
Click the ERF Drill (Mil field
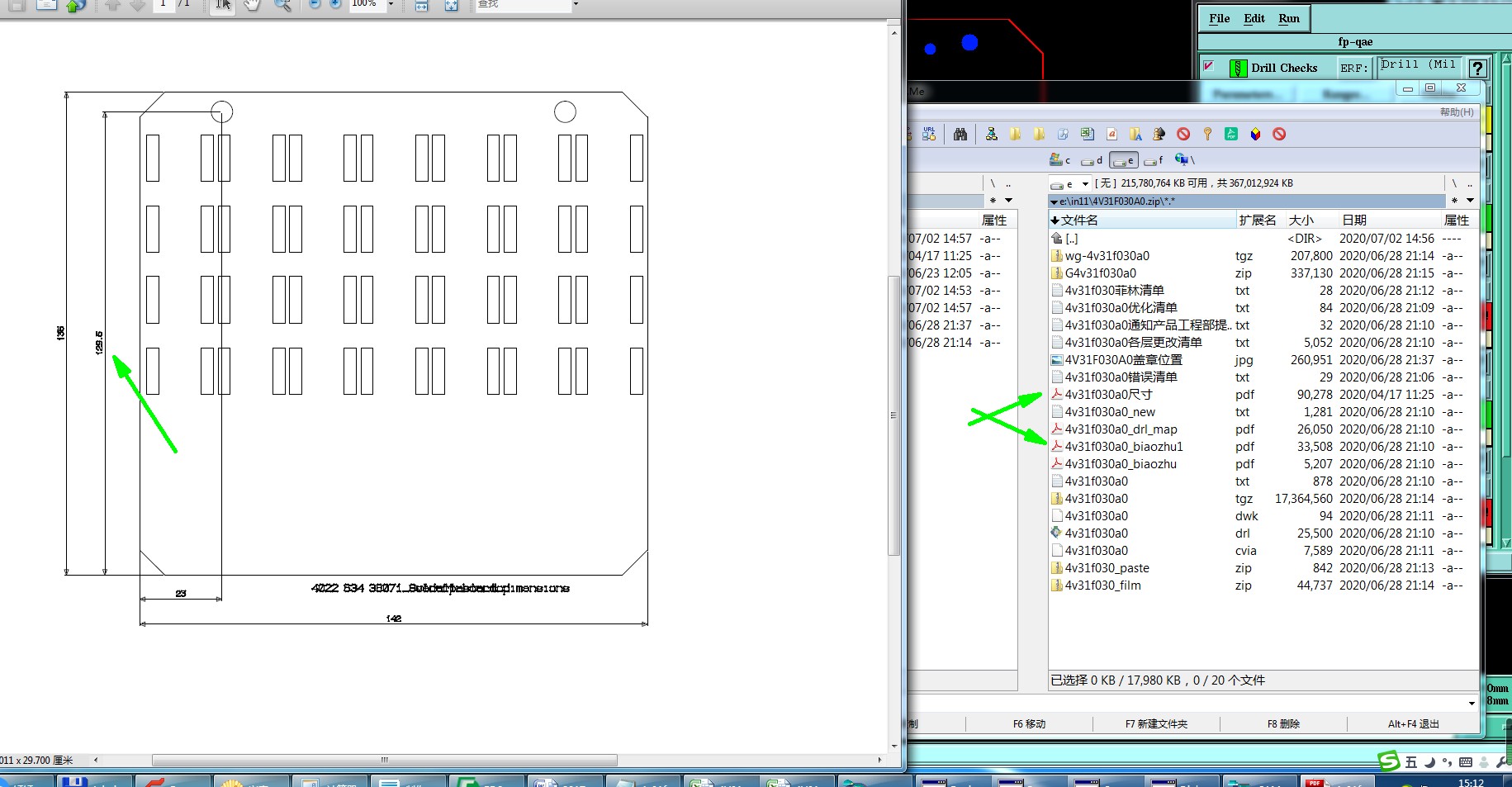point(1420,67)
